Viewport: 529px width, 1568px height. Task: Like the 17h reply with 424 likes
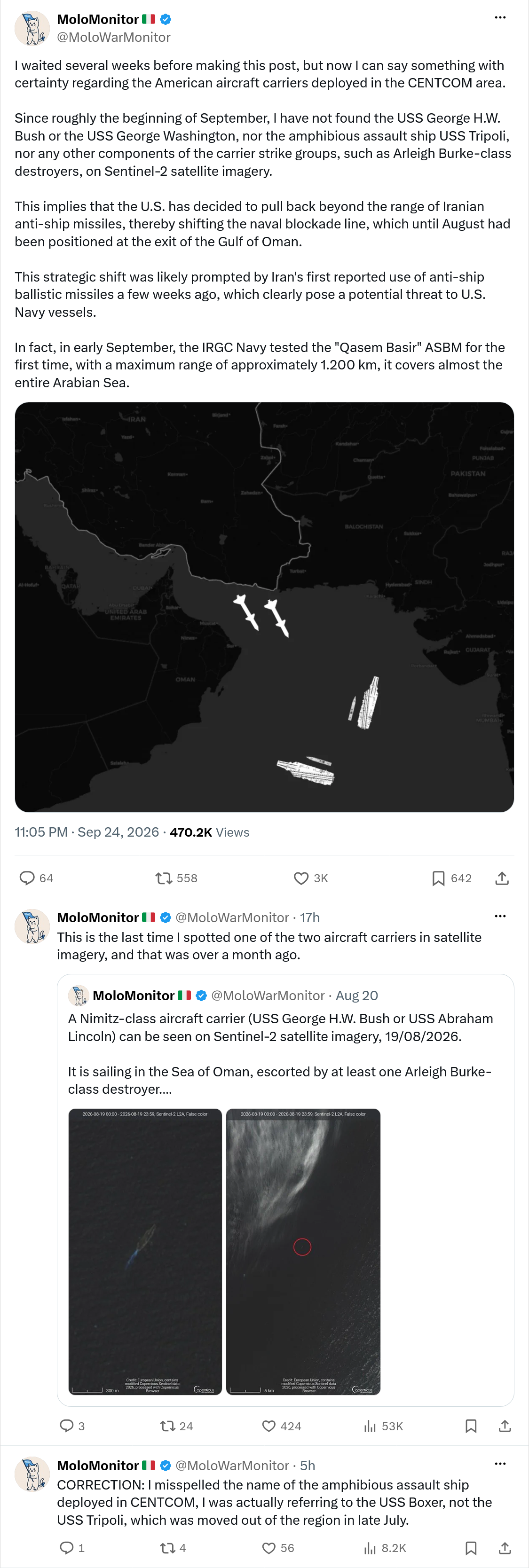[x=282, y=1426]
